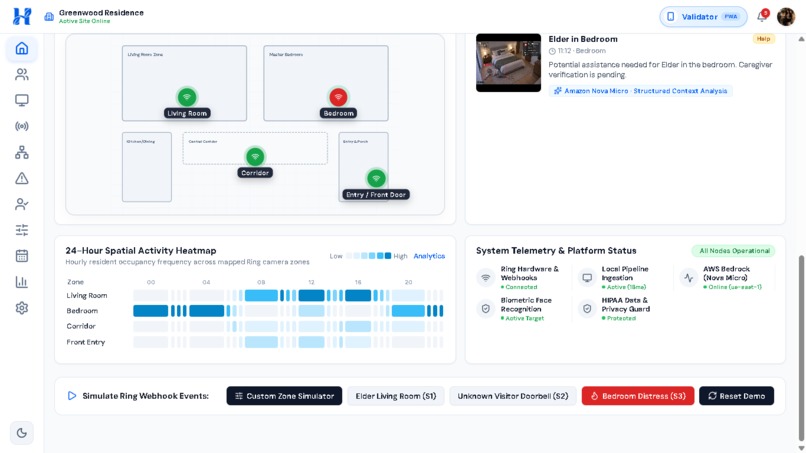Open the alerts warning triangle sidebar icon
Viewport: 806px width, 453px height.
(x=22, y=178)
